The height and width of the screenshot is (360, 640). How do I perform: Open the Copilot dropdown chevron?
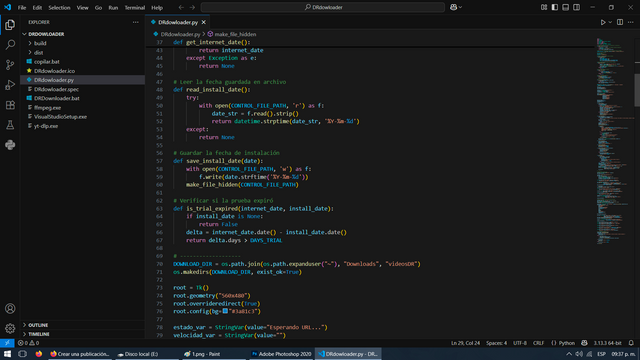tap(460, 7)
